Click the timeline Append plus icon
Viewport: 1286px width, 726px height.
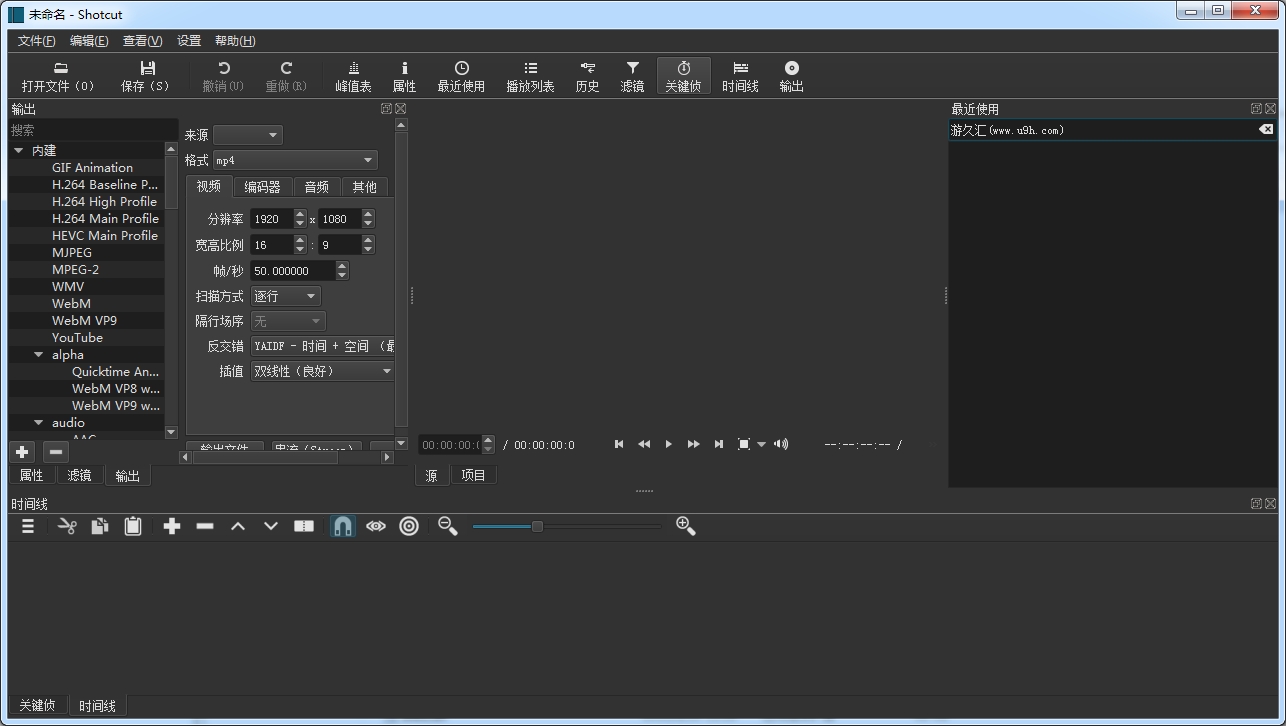pyautogui.click(x=172, y=526)
